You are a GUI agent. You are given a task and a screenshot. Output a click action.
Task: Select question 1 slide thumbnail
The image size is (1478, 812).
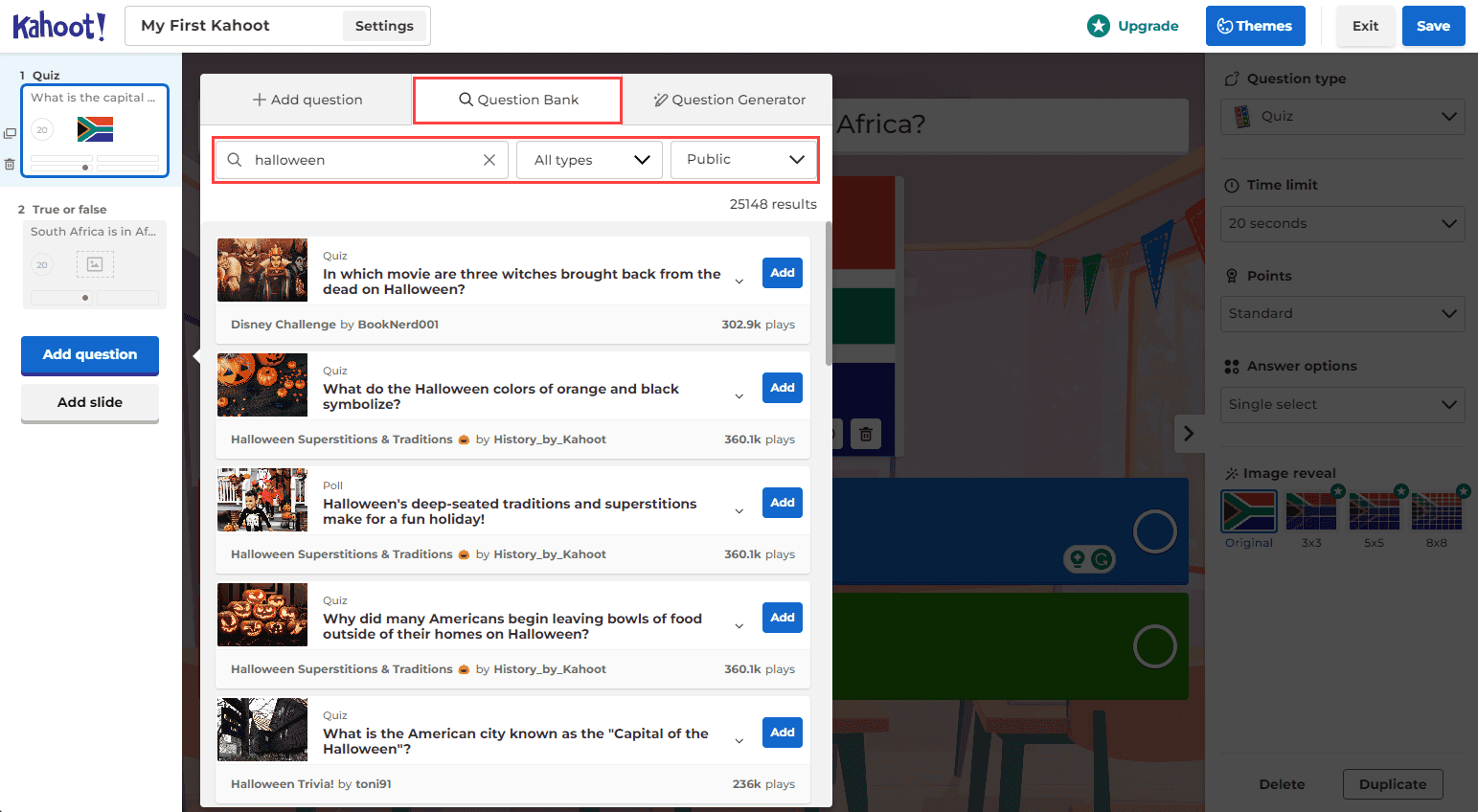95,130
